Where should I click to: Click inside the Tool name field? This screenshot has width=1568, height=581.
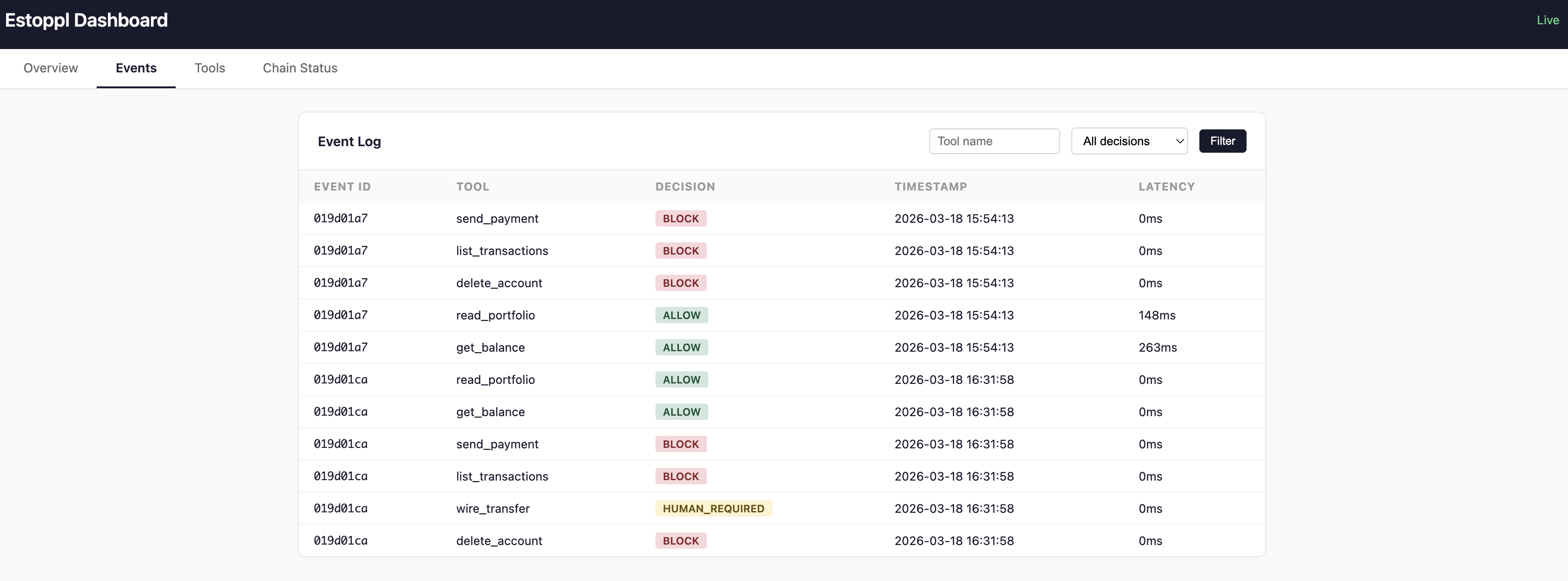click(x=994, y=141)
